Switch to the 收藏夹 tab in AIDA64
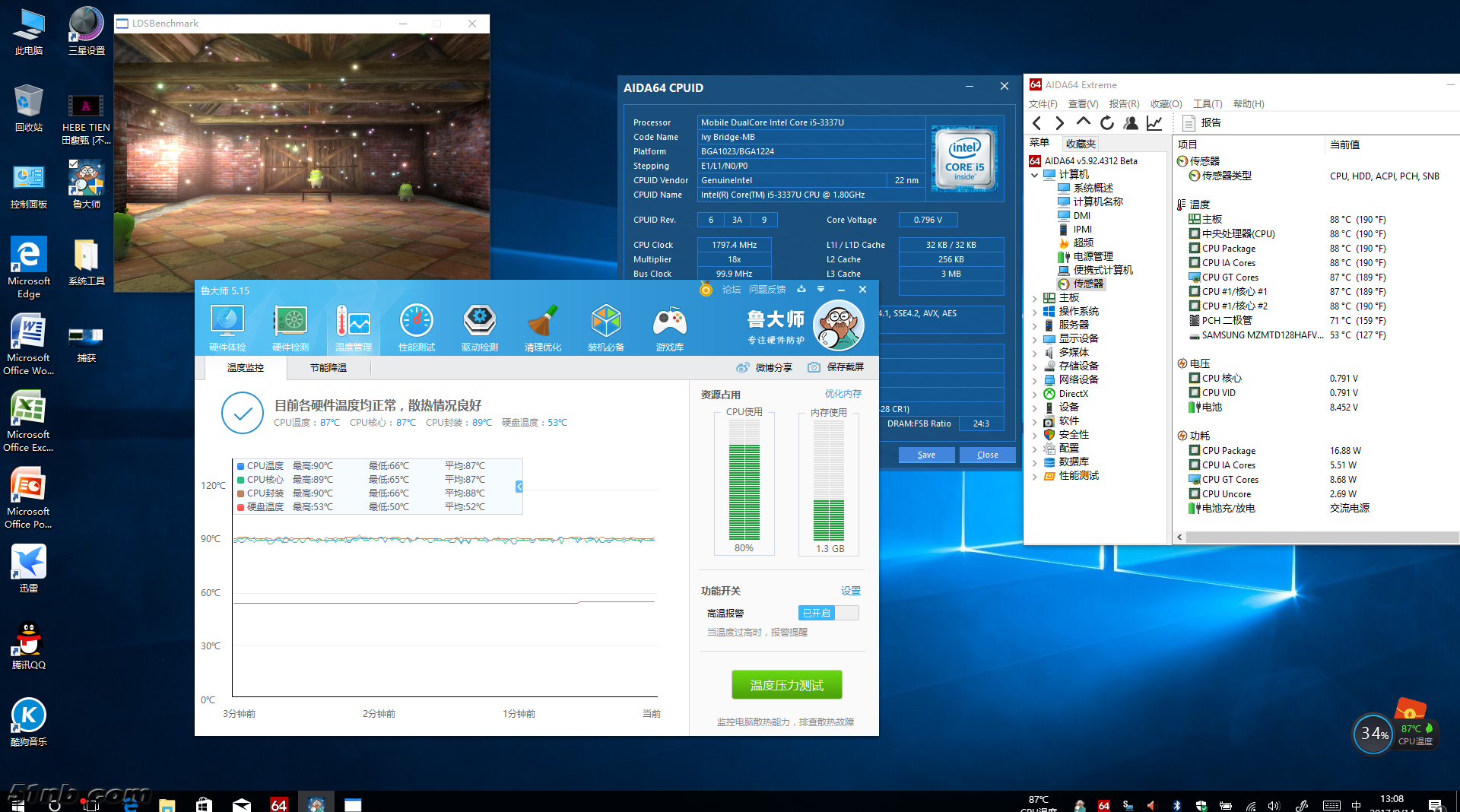The width and height of the screenshot is (1460, 812). [1080, 144]
